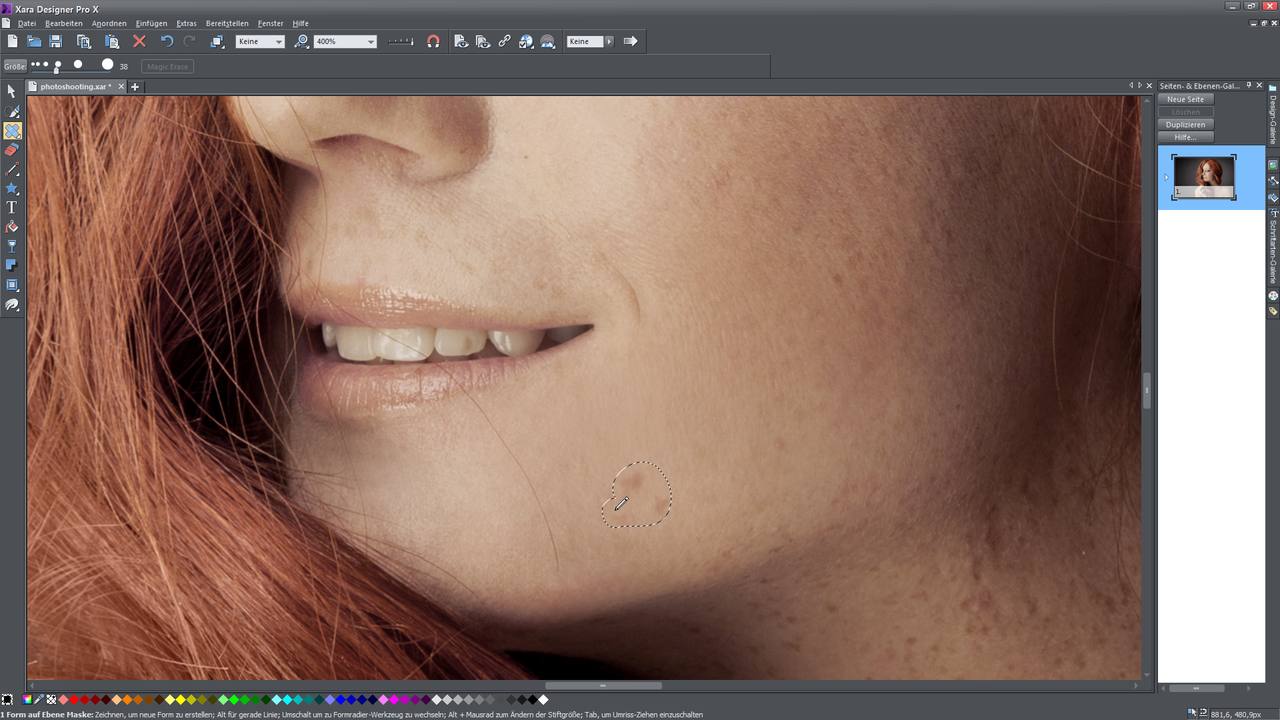Click the Neue Seite button

click(1186, 99)
